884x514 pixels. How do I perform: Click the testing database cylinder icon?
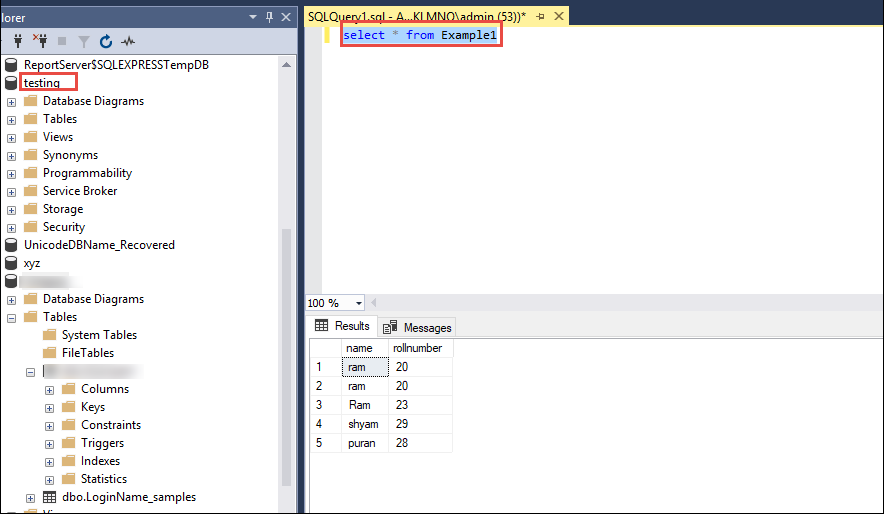(x=11, y=83)
